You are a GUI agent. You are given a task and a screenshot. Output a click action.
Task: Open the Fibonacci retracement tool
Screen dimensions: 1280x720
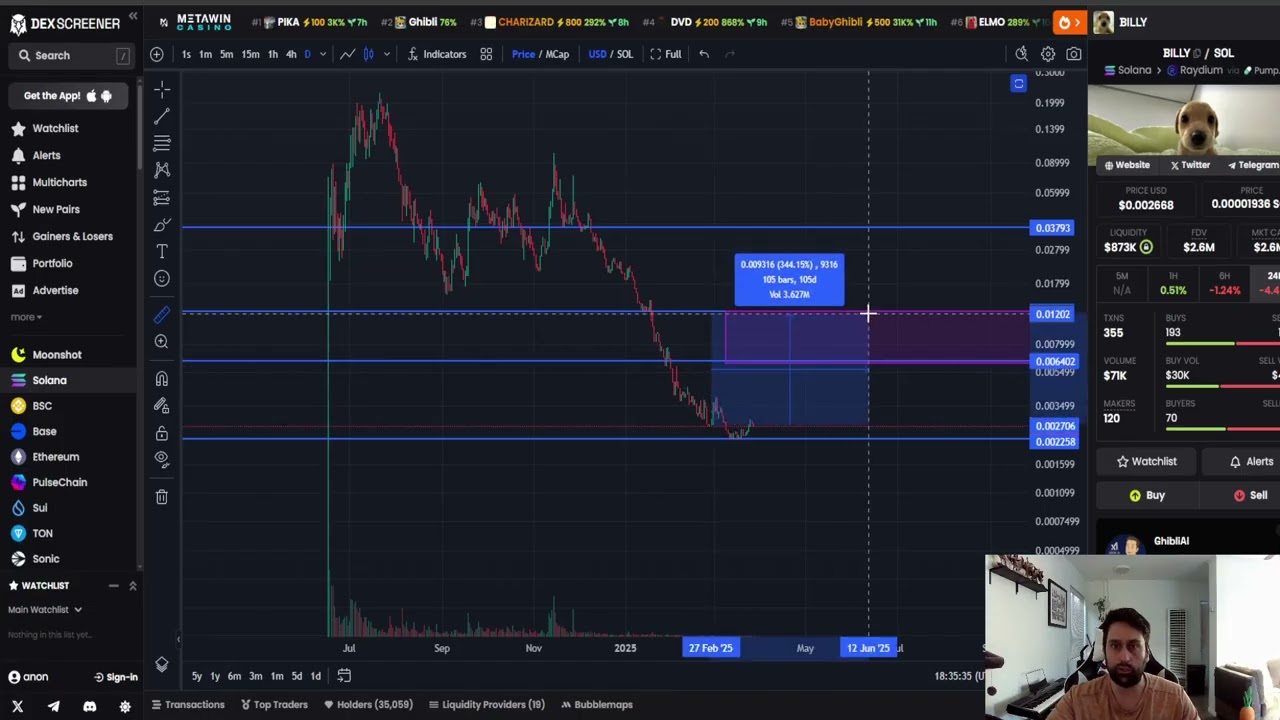coord(162,143)
